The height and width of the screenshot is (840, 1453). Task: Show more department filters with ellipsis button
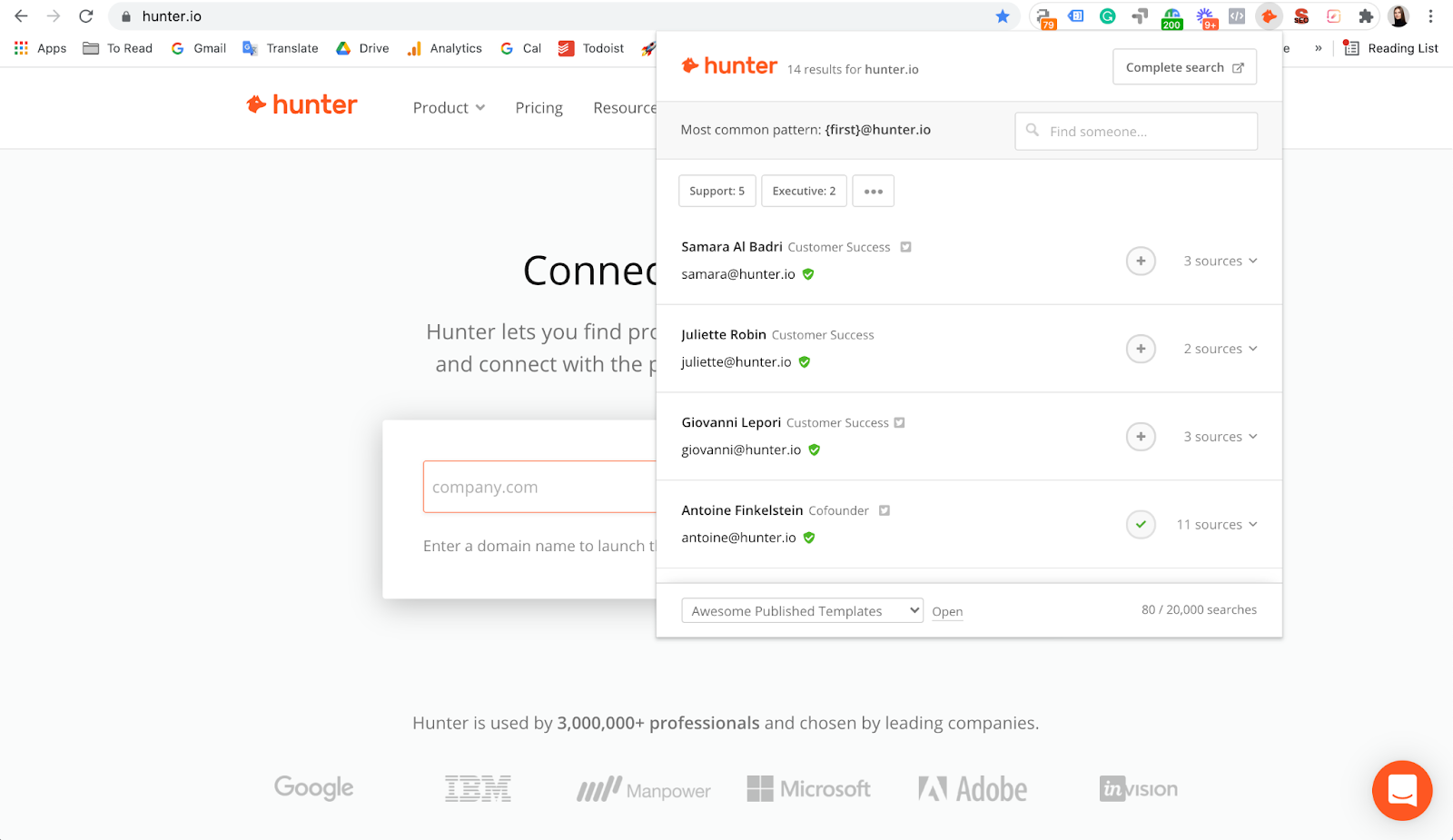click(x=874, y=192)
